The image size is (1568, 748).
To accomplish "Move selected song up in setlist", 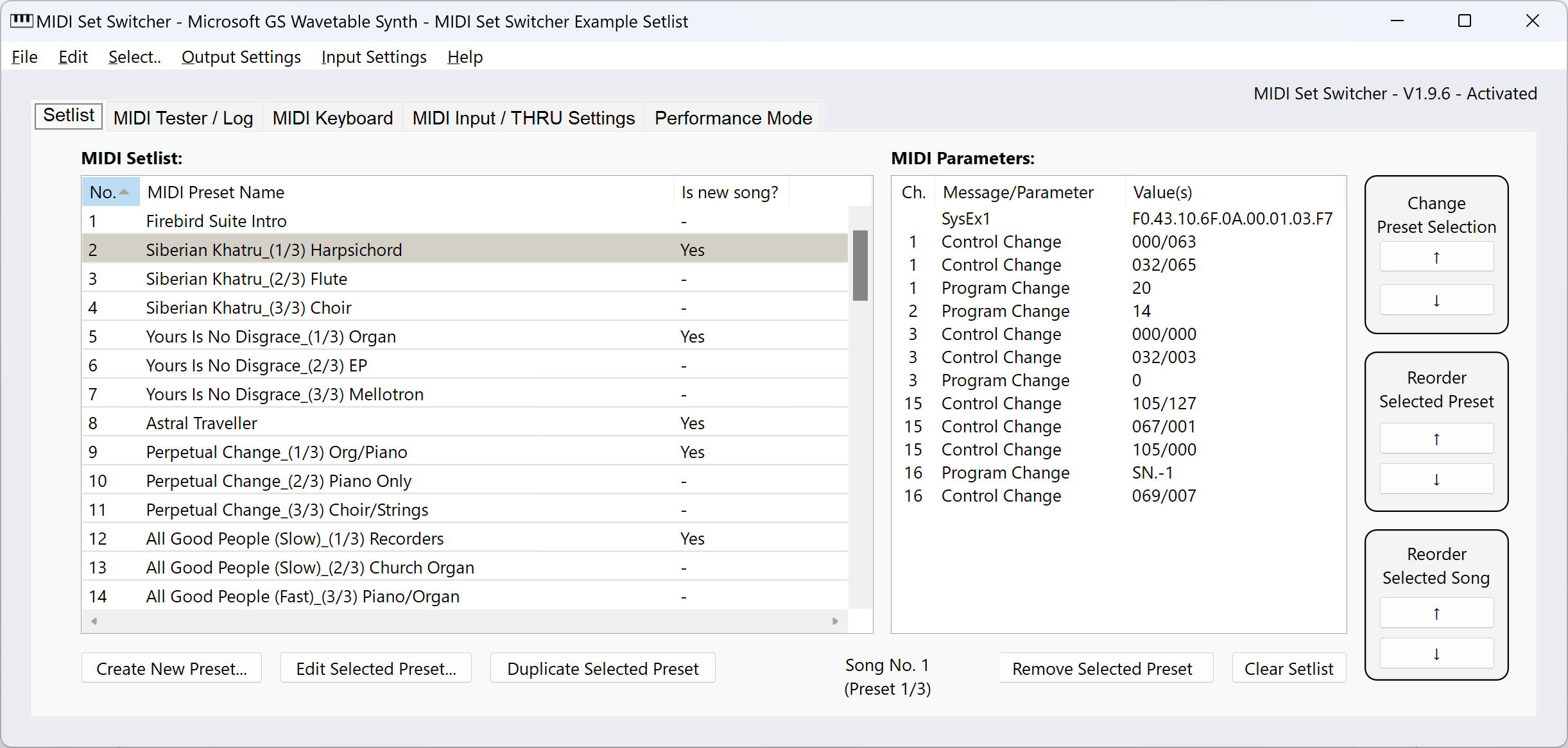I will coord(1436,613).
